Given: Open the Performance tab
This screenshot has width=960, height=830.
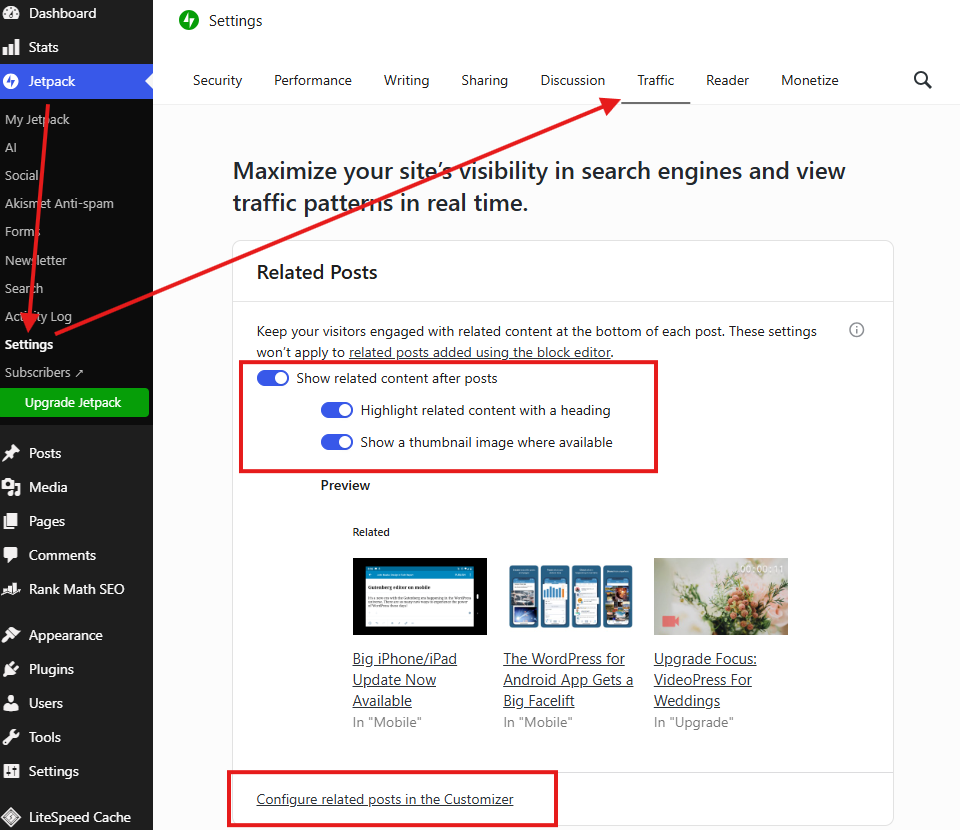Looking at the screenshot, I should coord(313,80).
